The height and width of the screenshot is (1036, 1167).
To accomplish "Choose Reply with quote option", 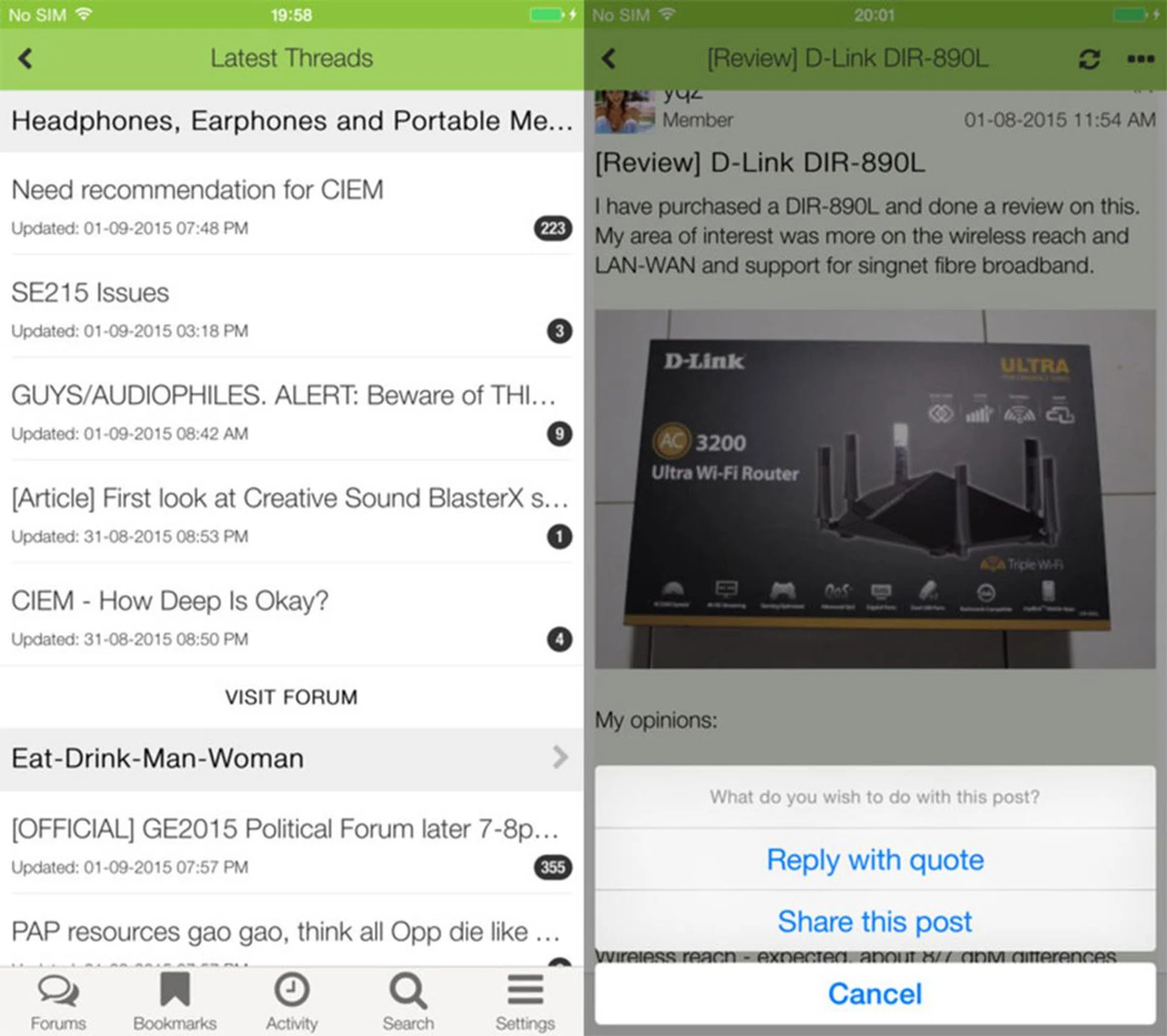I will click(x=875, y=860).
